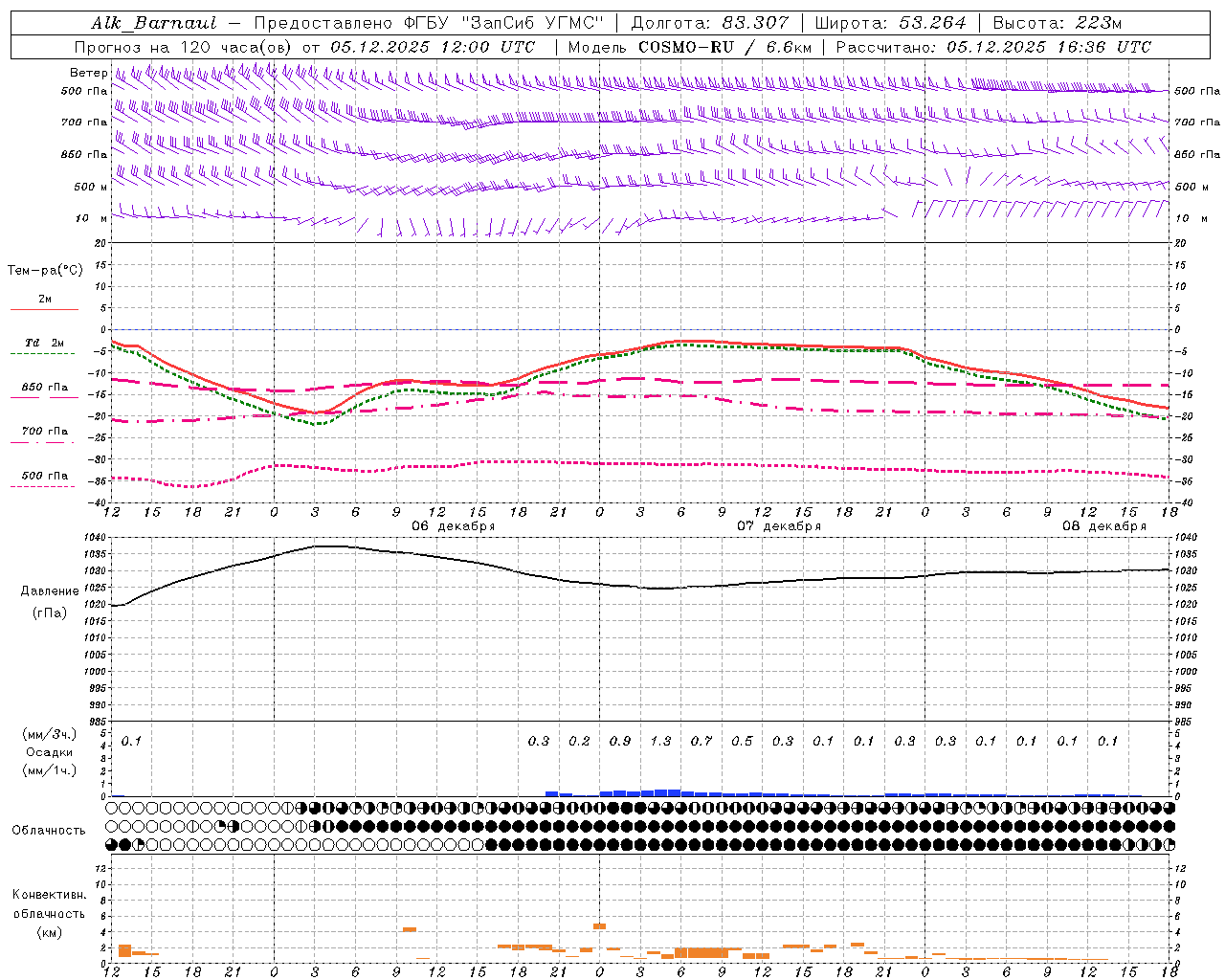Click the '1.3' three-hour precipitation value
This screenshot has height=980, width=1225.
pyautogui.click(x=660, y=741)
